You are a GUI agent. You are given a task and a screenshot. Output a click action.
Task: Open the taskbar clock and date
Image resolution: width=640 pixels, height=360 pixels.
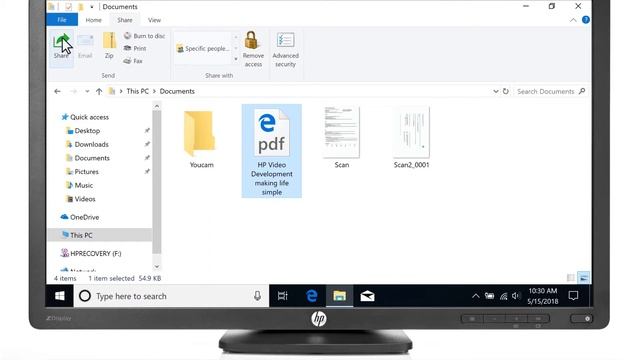[542, 296]
